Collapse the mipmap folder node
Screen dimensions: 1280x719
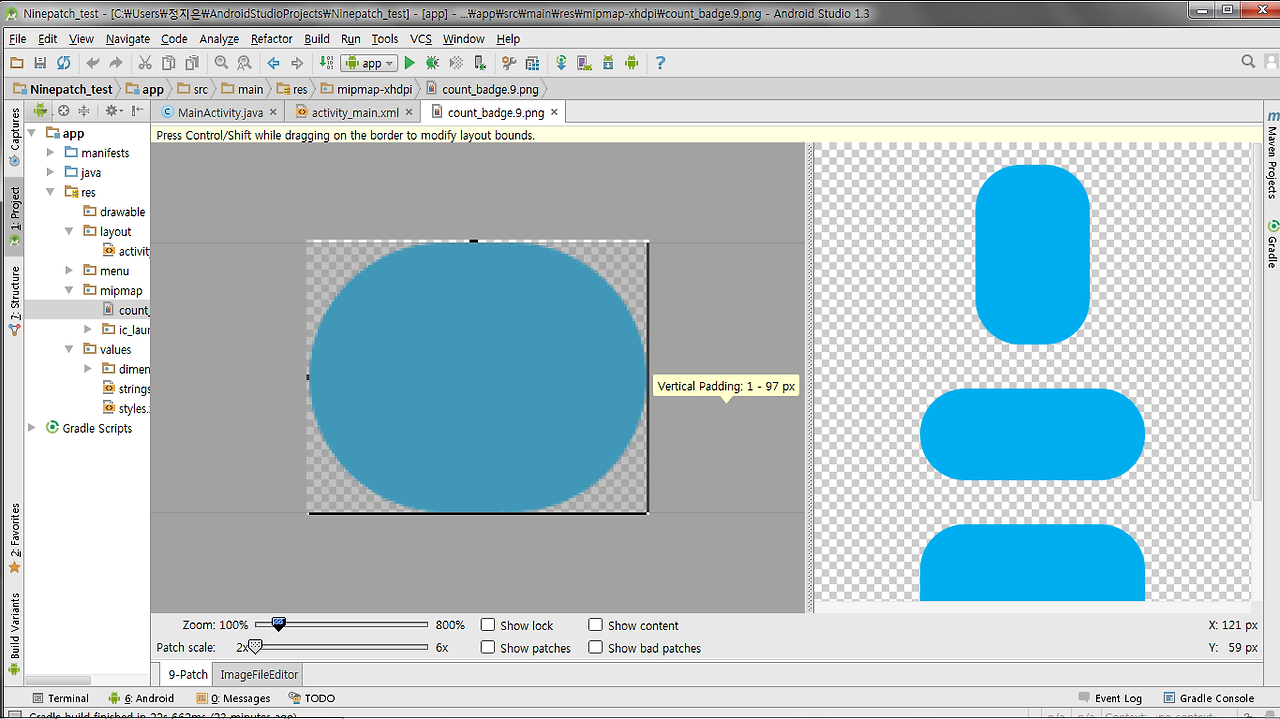pyautogui.click(x=69, y=290)
